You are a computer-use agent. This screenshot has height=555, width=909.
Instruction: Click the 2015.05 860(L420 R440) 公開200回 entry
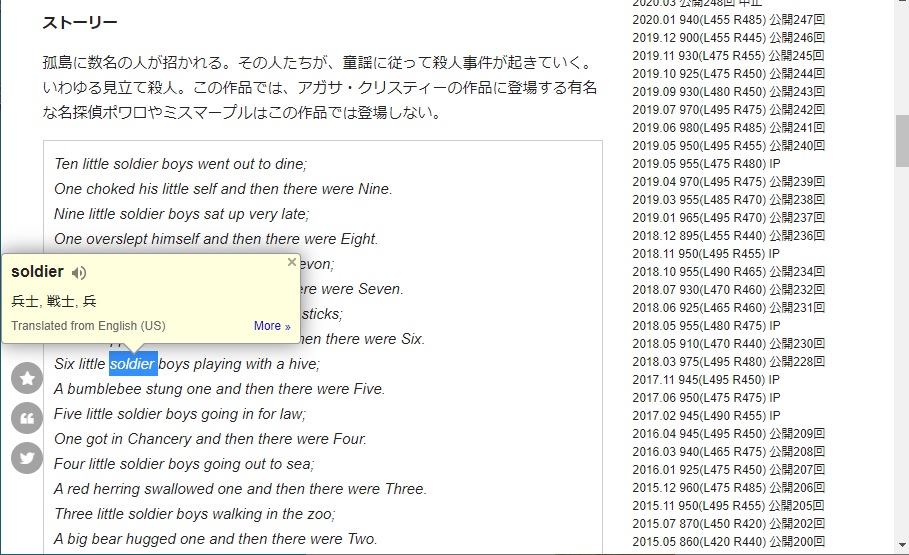(728, 541)
